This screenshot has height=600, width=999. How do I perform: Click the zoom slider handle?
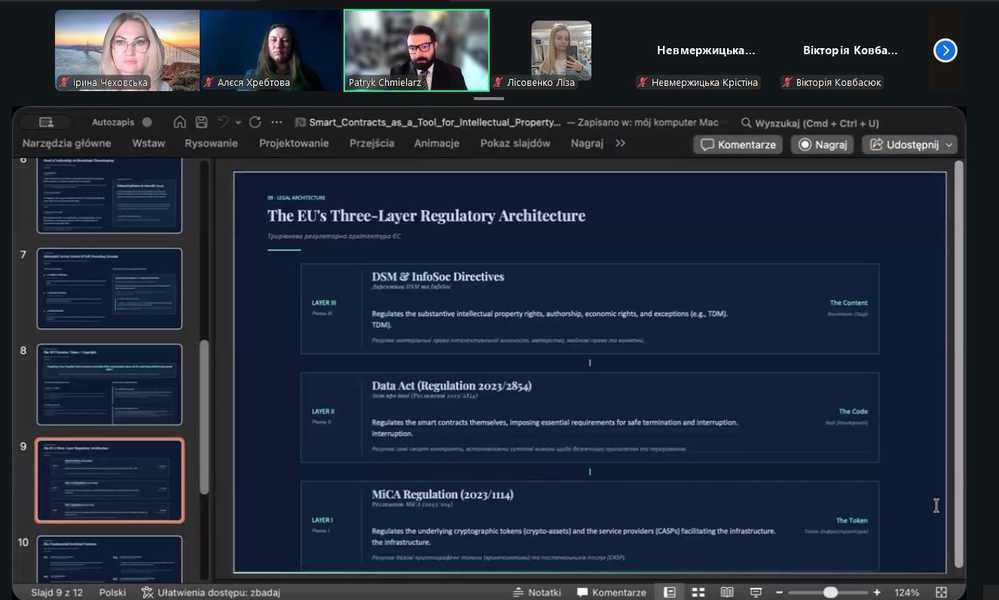click(x=830, y=592)
